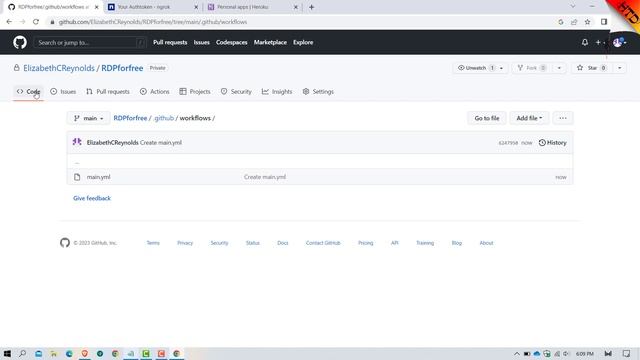
Task: Click the Go to file button
Action: pos(487,118)
